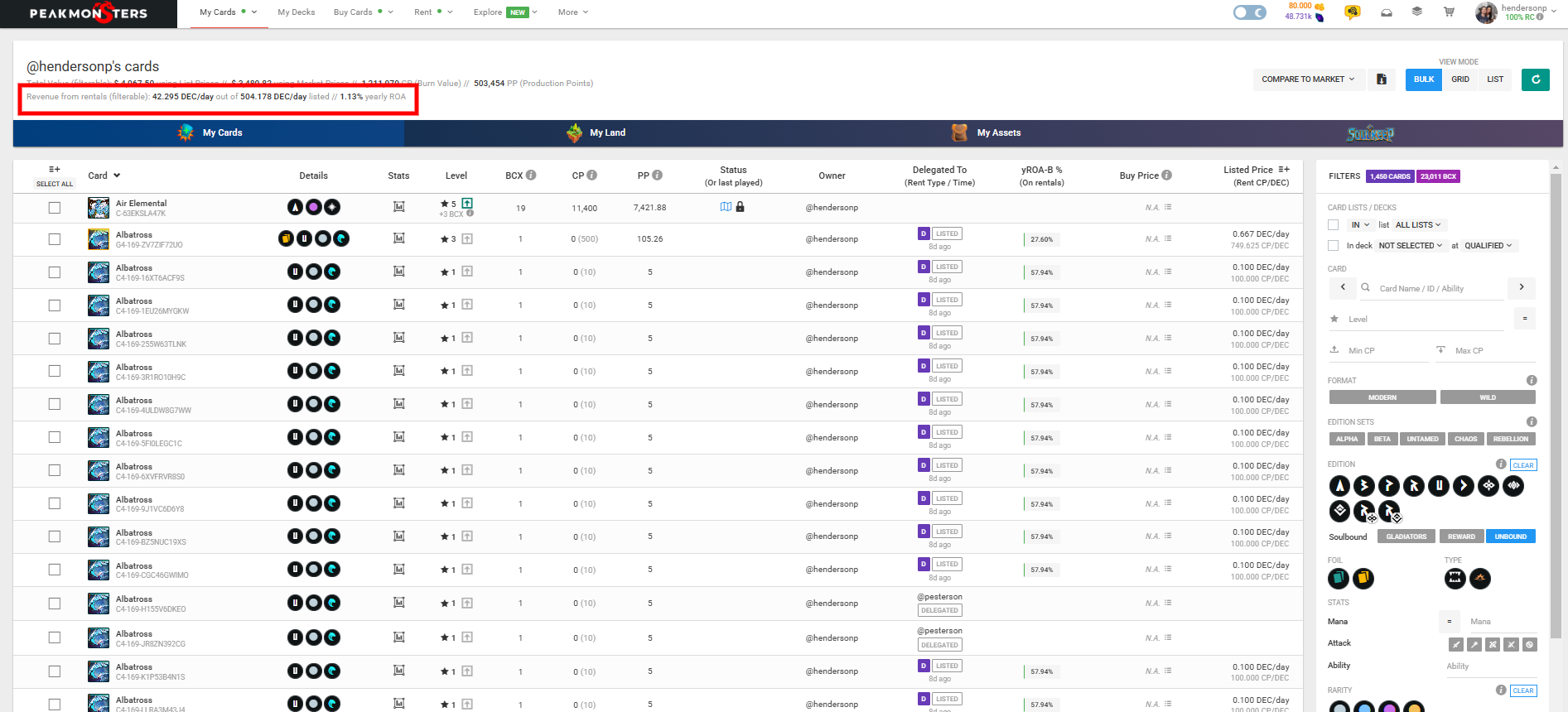
Task: Tick the Air Elemental row checkbox
Action: [55, 208]
